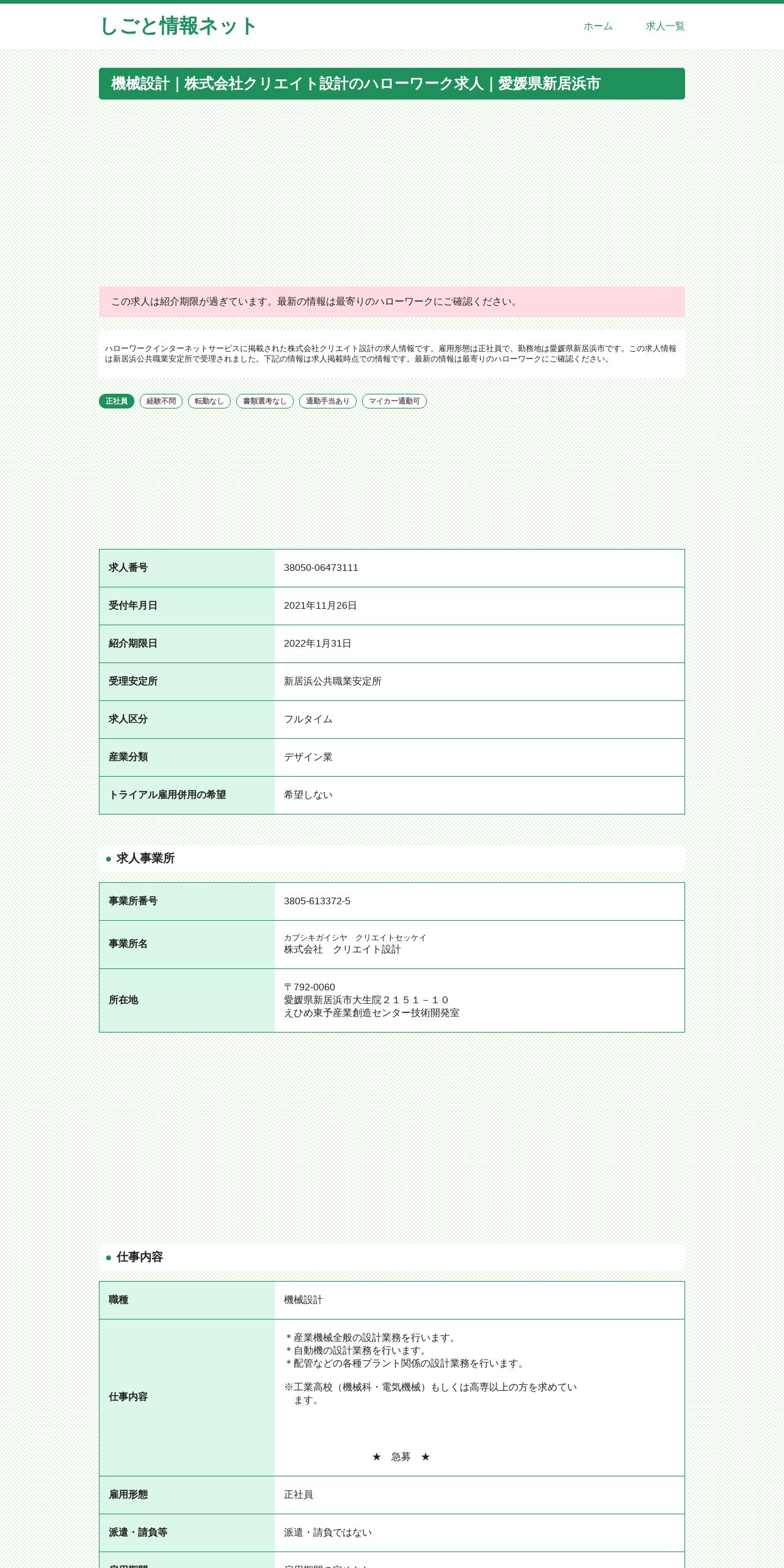Click 正社員 in the 雇用形態 row
Screen dimensions: 784x1568
tap(299, 1495)
